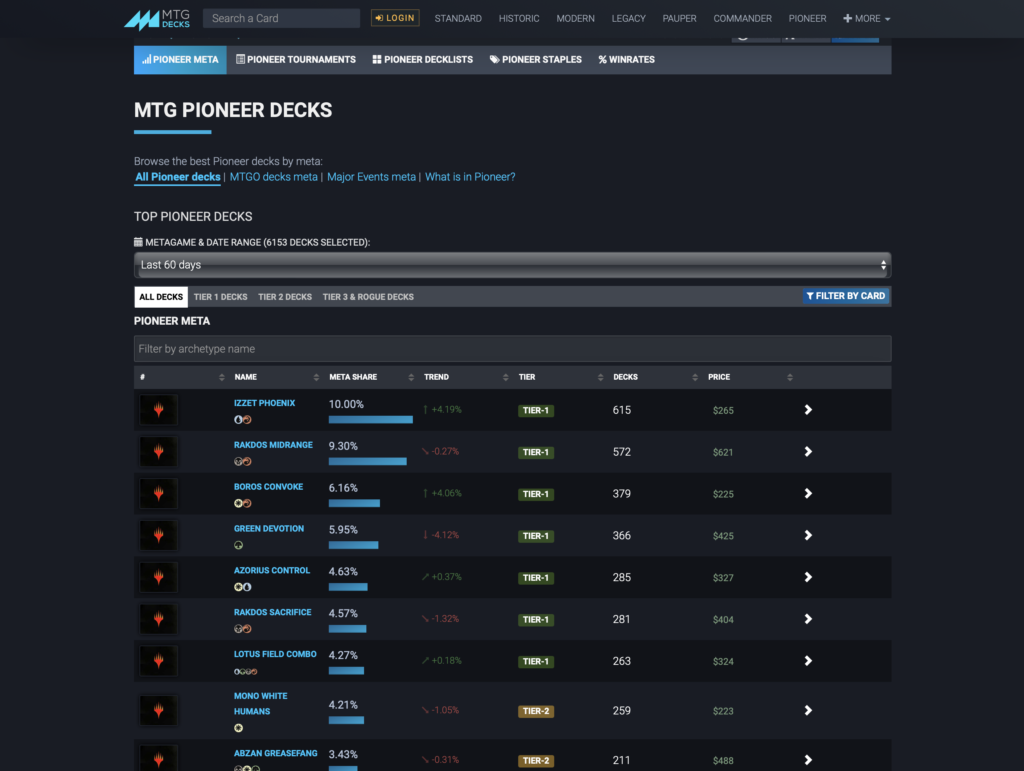The width and height of the screenshot is (1024, 771).
Task: Open MTGO decks meta link
Action: click(x=274, y=177)
